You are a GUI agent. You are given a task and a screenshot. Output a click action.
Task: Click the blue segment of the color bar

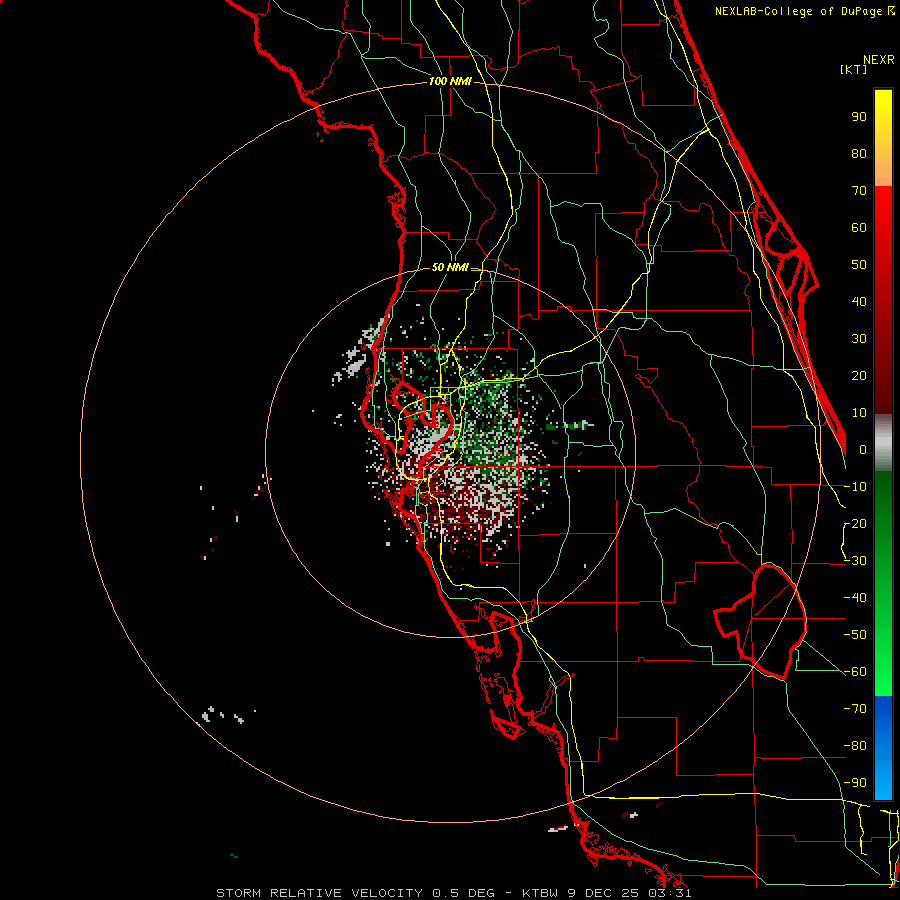click(883, 747)
